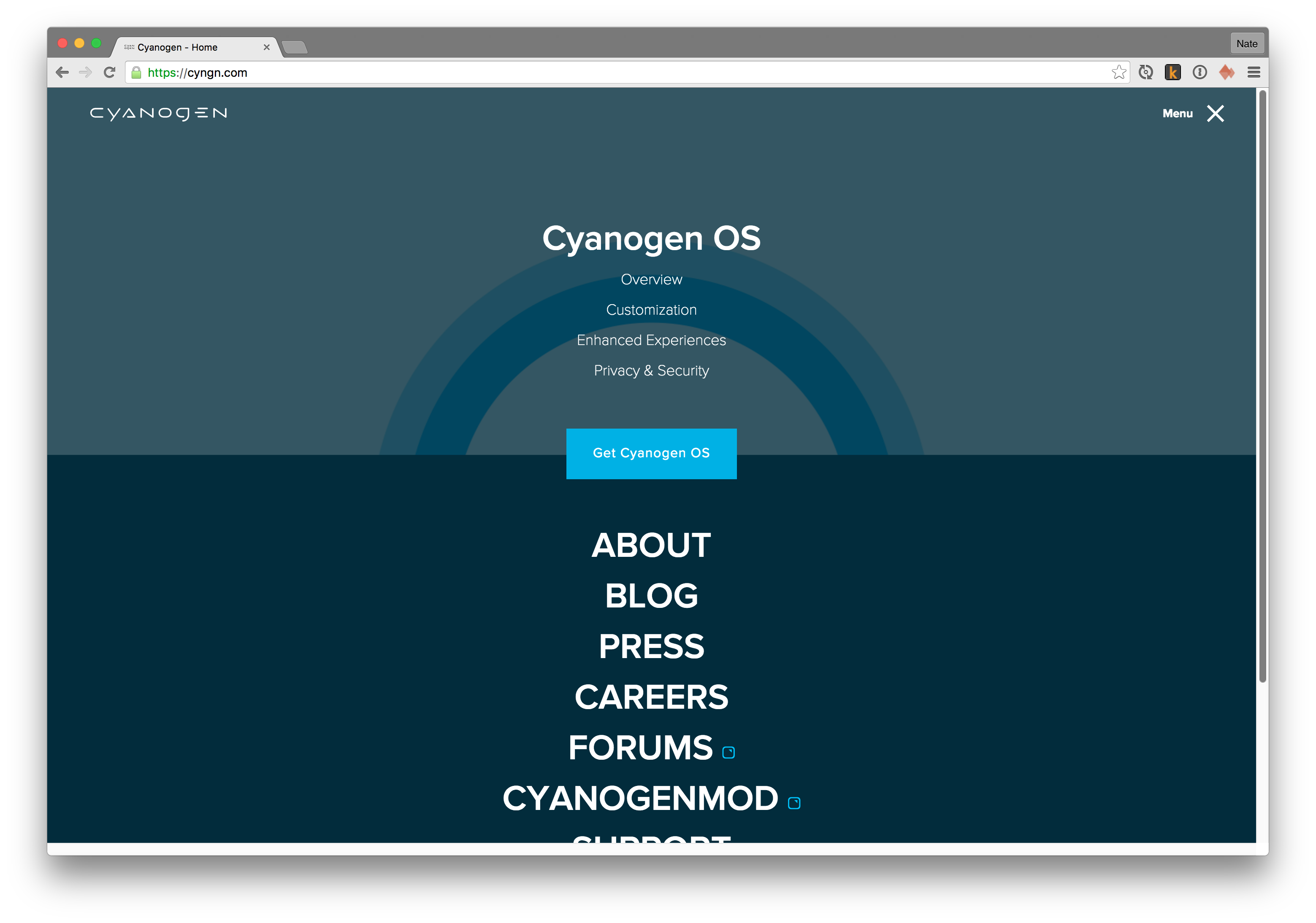1316x923 pixels.
Task: Go to the Customization page
Action: [651, 310]
